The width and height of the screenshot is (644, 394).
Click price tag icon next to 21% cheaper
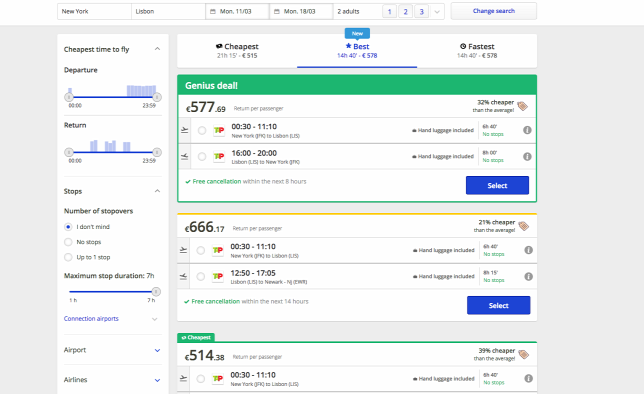pos(524,226)
